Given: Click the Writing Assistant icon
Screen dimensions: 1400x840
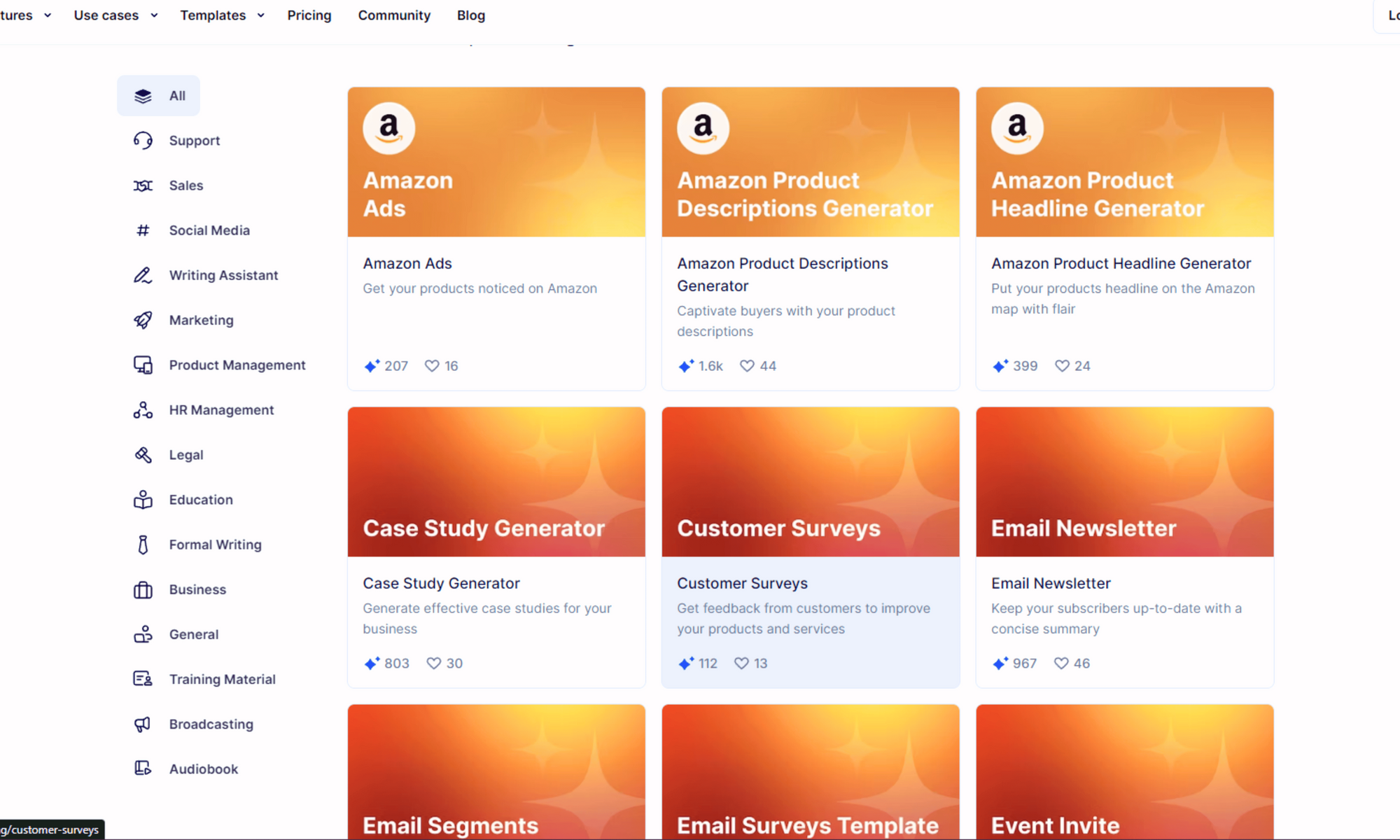Looking at the screenshot, I should click(x=143, y=275).
